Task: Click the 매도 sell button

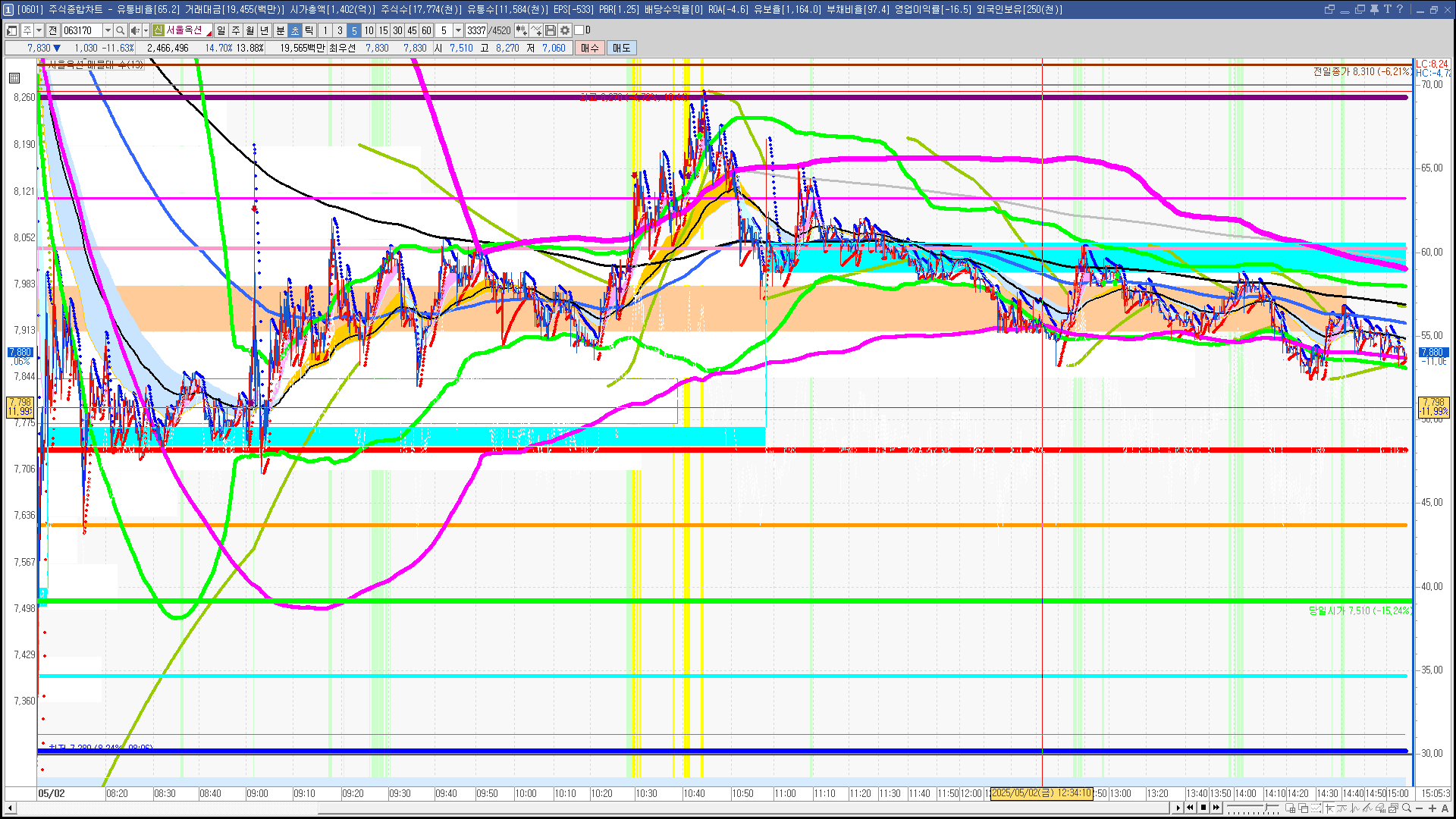Action: 621,48
